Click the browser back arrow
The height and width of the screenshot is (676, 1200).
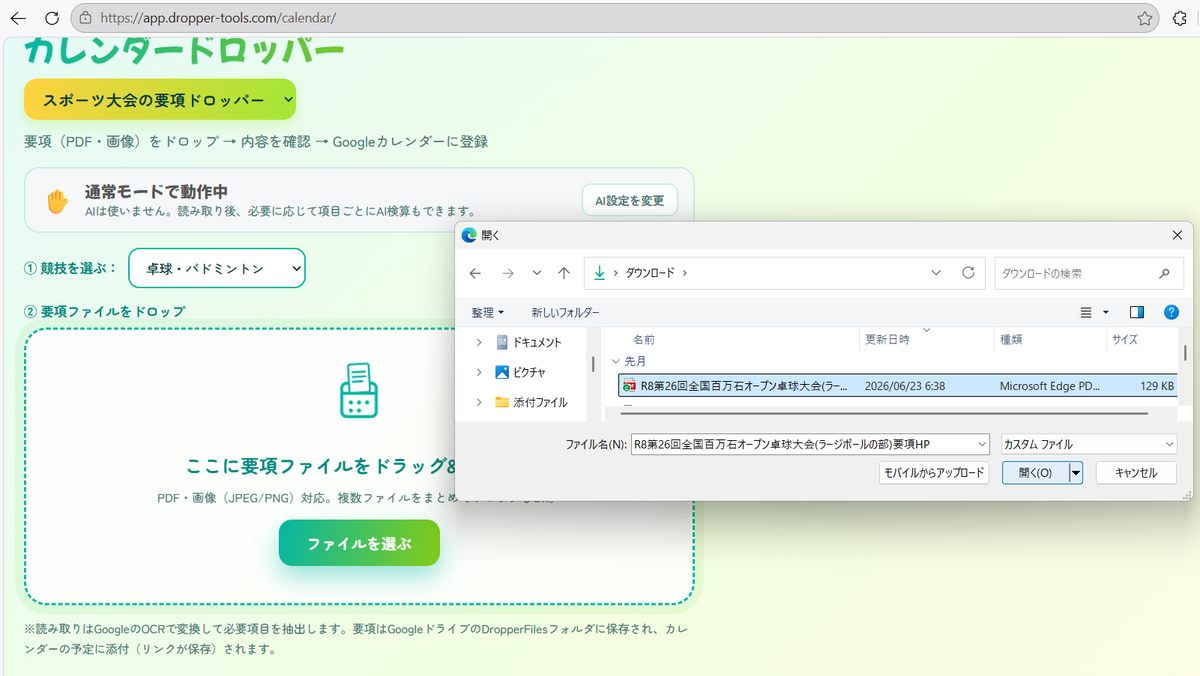(18, 18)
